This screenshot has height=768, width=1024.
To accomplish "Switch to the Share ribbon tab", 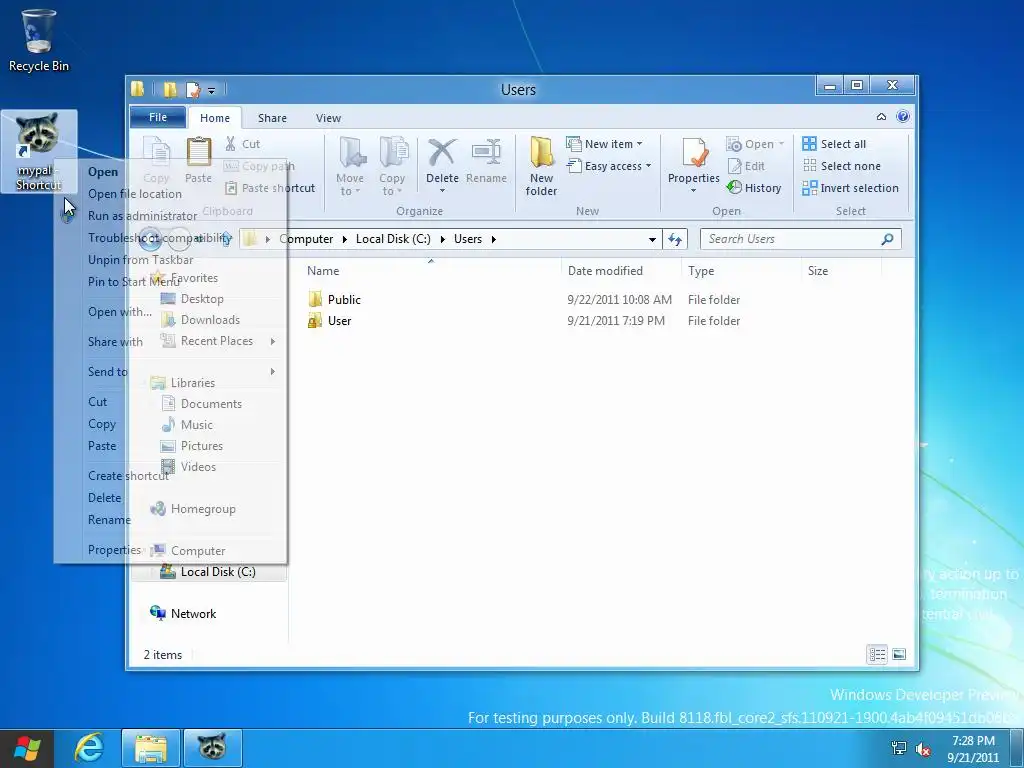I will (272, 118).
